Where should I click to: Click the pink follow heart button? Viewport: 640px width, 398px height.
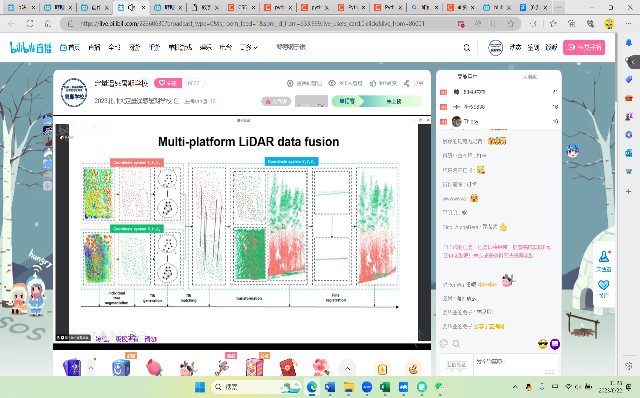coord(168,83)
